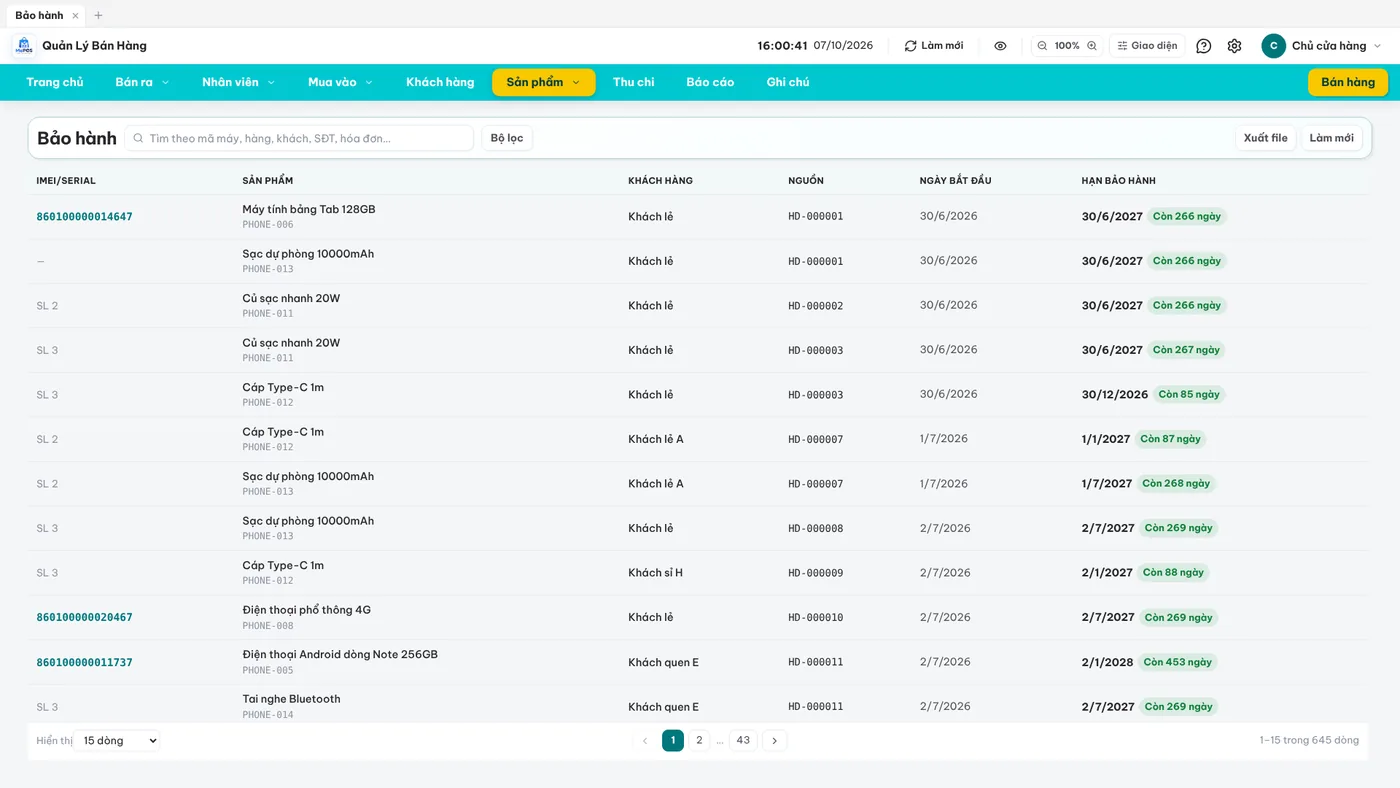Expand the Nhân viên dropdown menu

[238, 82]
